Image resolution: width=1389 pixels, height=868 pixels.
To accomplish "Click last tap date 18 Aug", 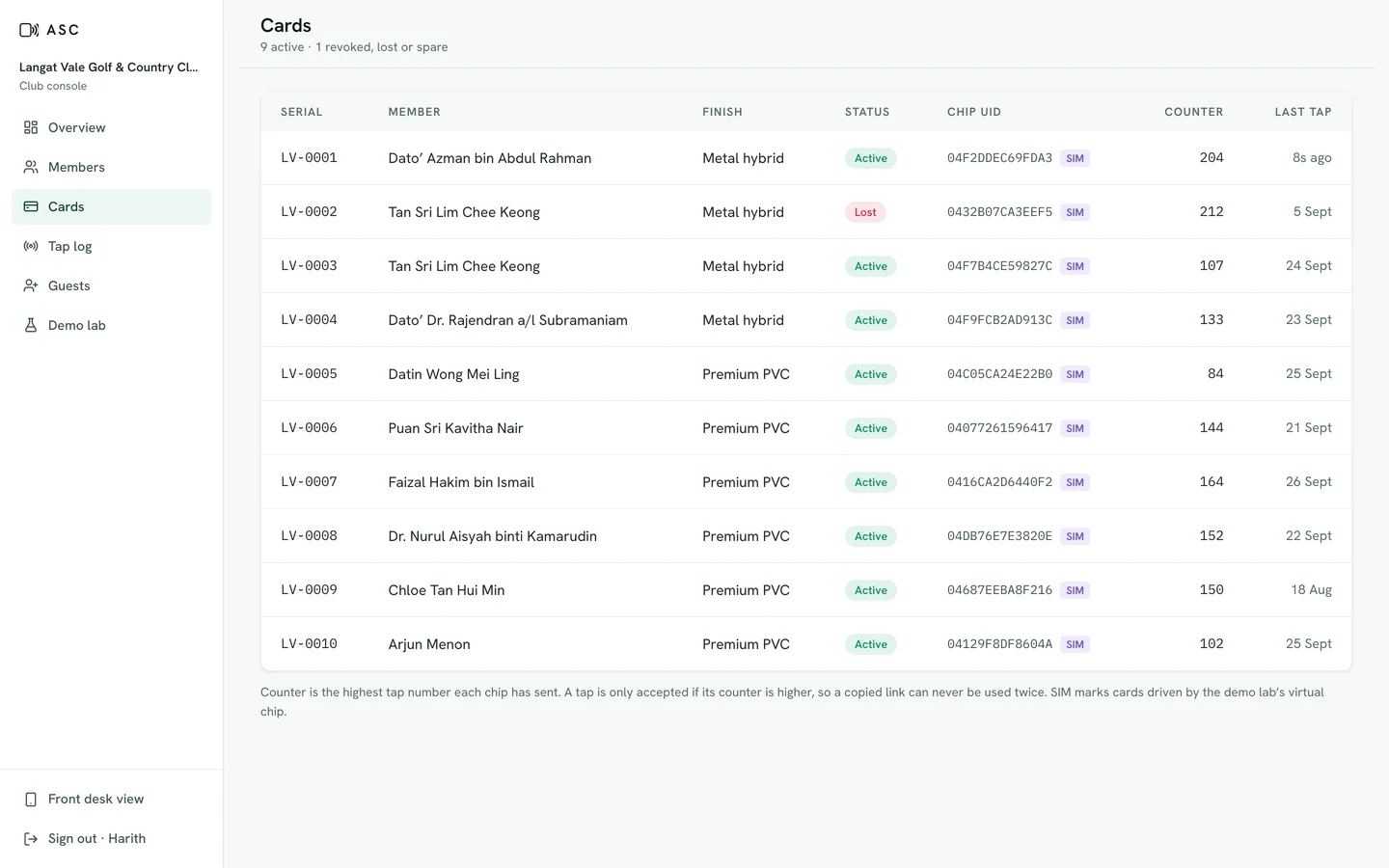I will point(1311,590).
